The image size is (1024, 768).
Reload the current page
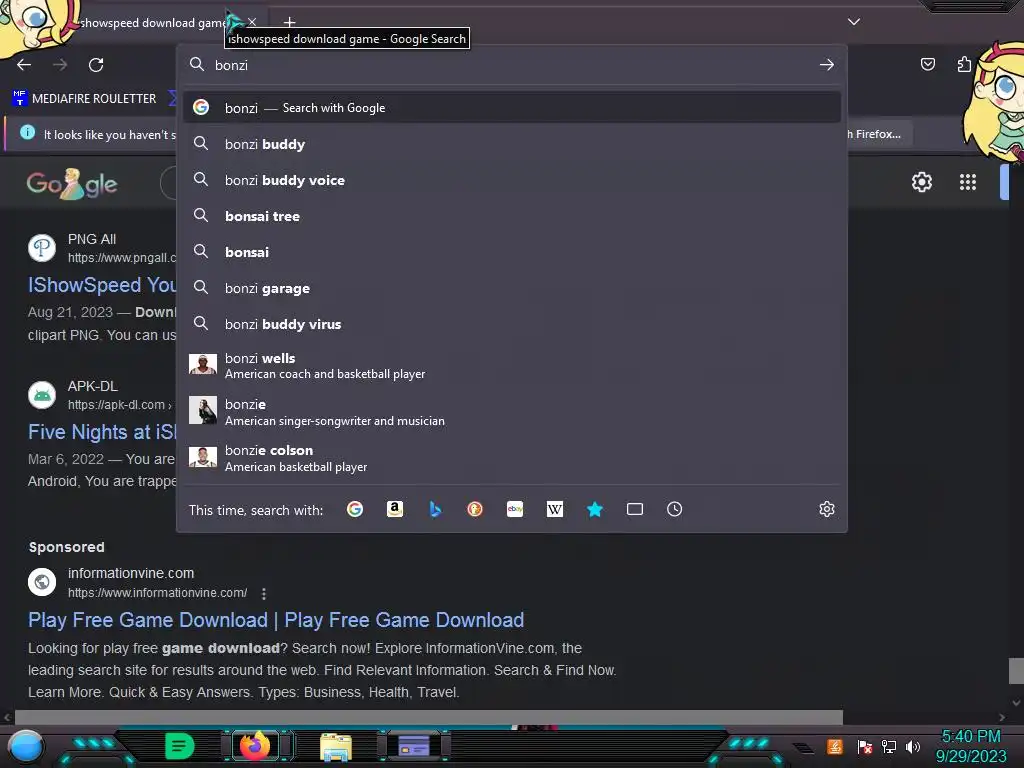pos(96,65)
